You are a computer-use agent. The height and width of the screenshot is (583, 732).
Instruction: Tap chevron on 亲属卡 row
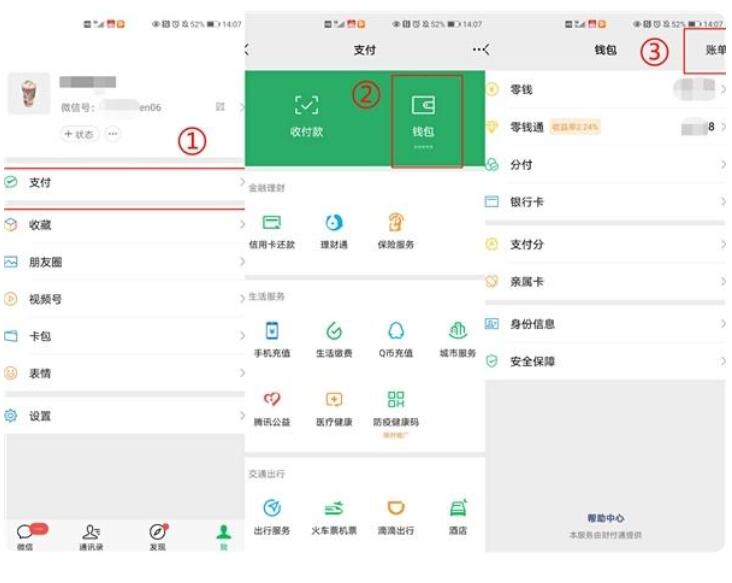point(723,281)
